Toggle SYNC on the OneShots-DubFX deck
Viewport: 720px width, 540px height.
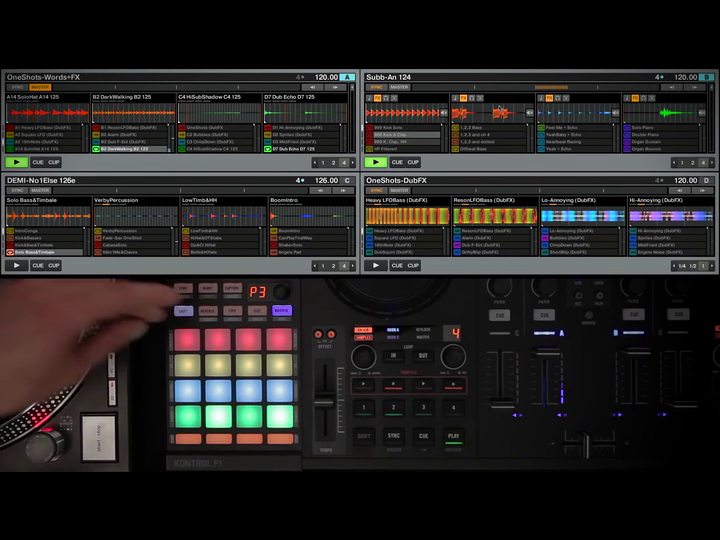tap(378, 190)
